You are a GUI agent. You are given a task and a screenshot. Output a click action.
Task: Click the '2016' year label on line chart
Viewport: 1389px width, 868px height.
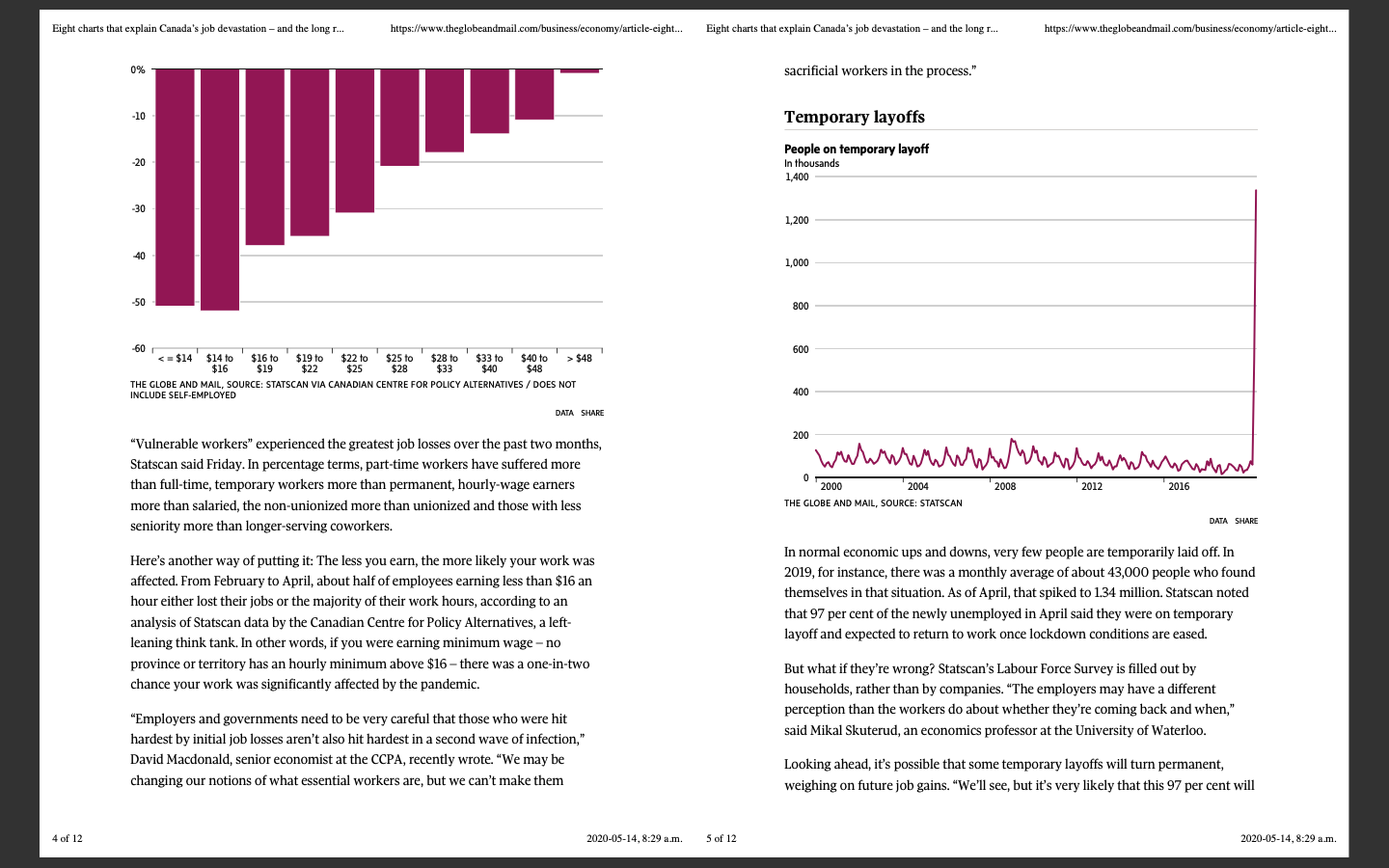coord(1179,487)
